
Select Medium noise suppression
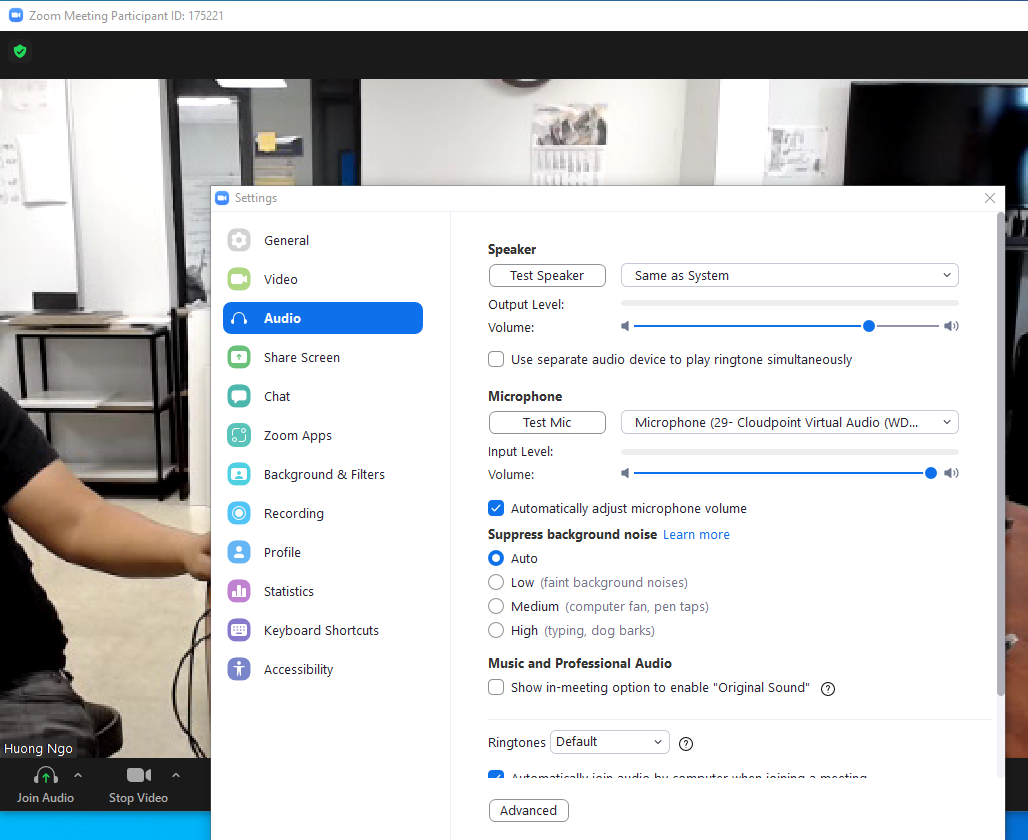[x=496, y=607]
